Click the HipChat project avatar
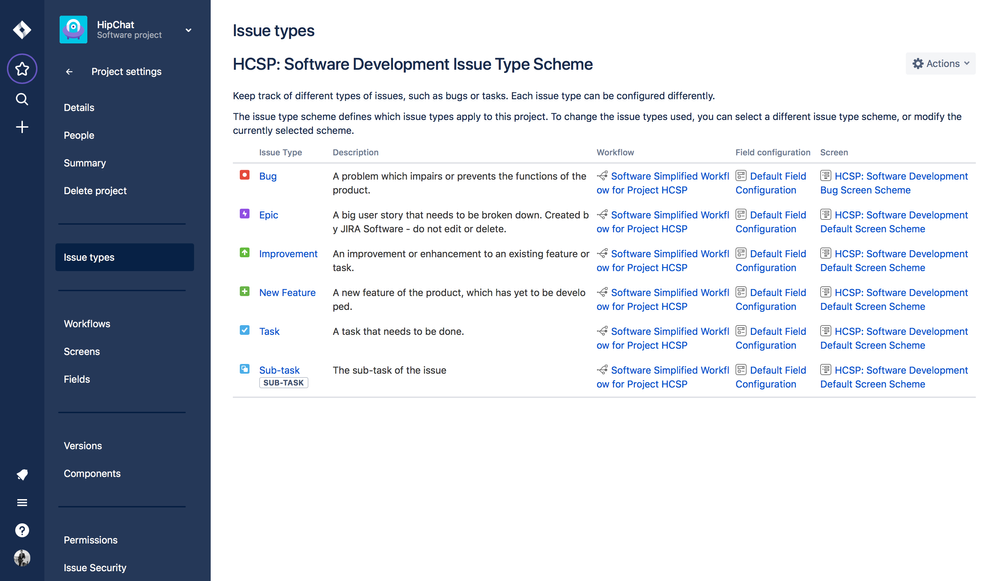This screenshot has width=998, height=581. pos(73,29)
